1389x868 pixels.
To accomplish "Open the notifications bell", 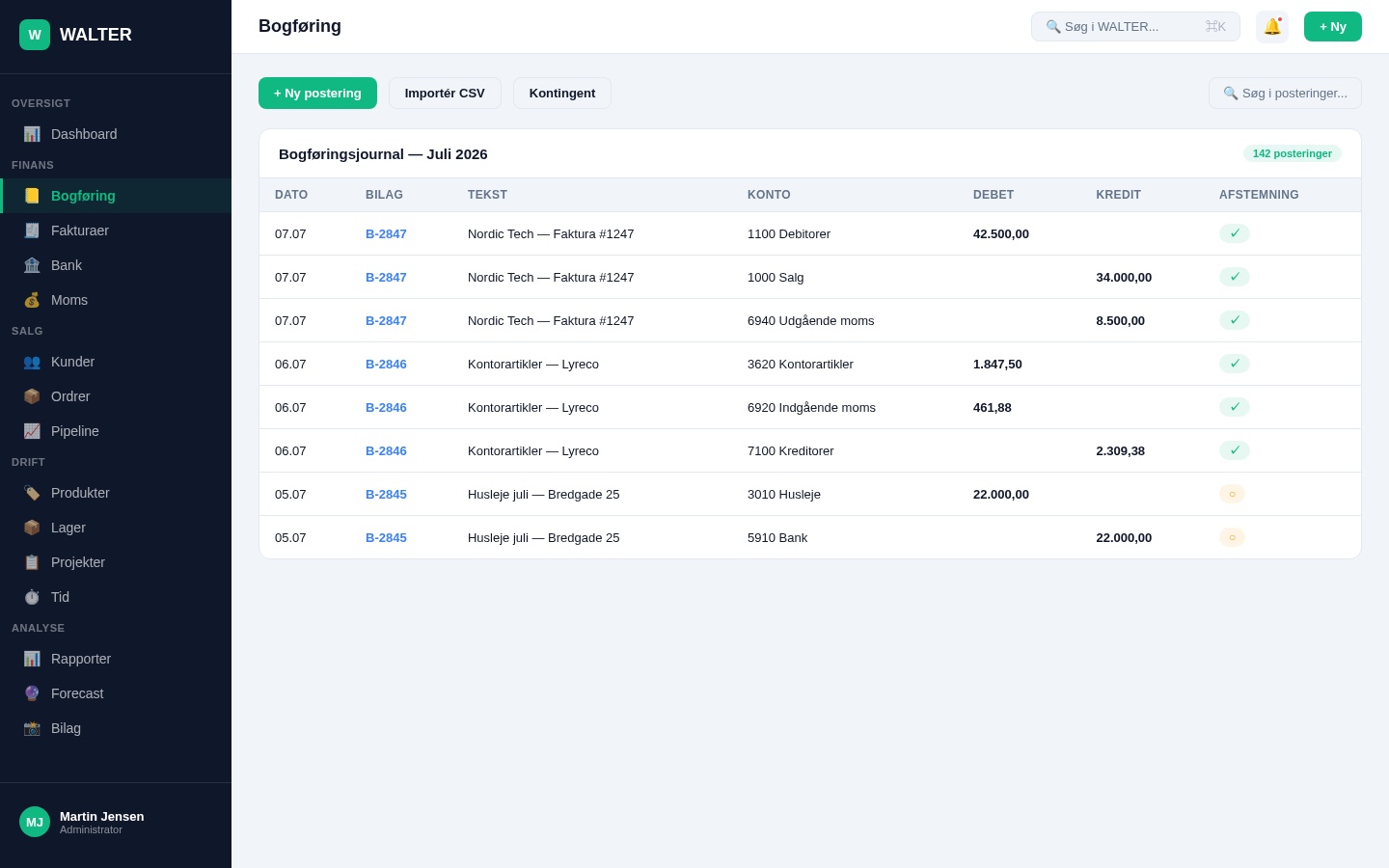I will (1272, 27).
